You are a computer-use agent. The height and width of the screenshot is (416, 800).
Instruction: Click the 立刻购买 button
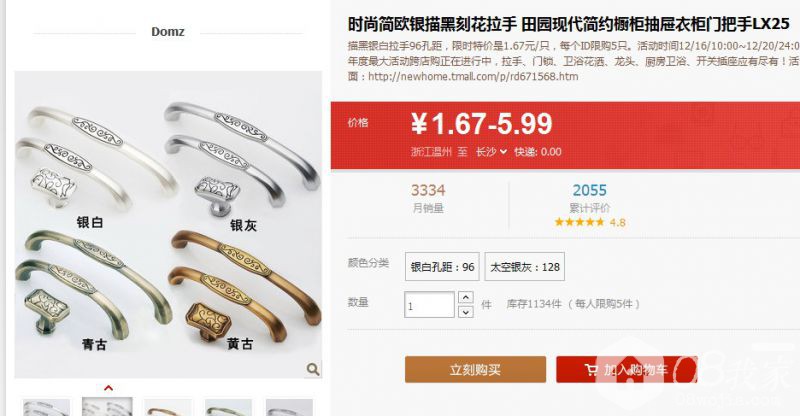475,370
